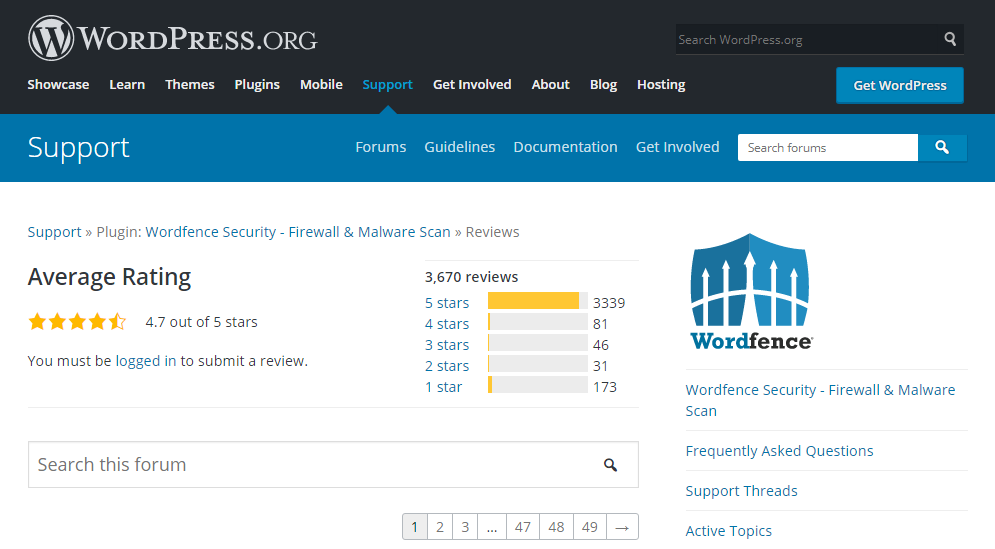Click the WordPress.org logo
995x549 pixels.
172,39
